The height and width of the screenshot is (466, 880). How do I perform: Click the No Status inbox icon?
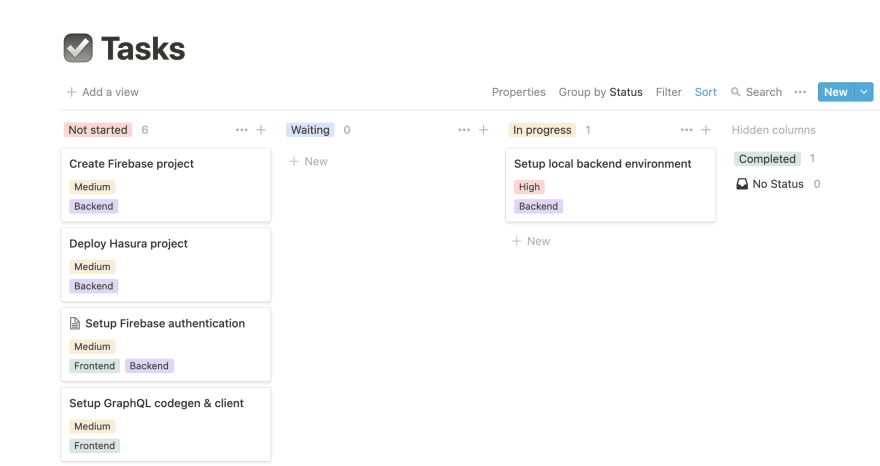(742, 184)
